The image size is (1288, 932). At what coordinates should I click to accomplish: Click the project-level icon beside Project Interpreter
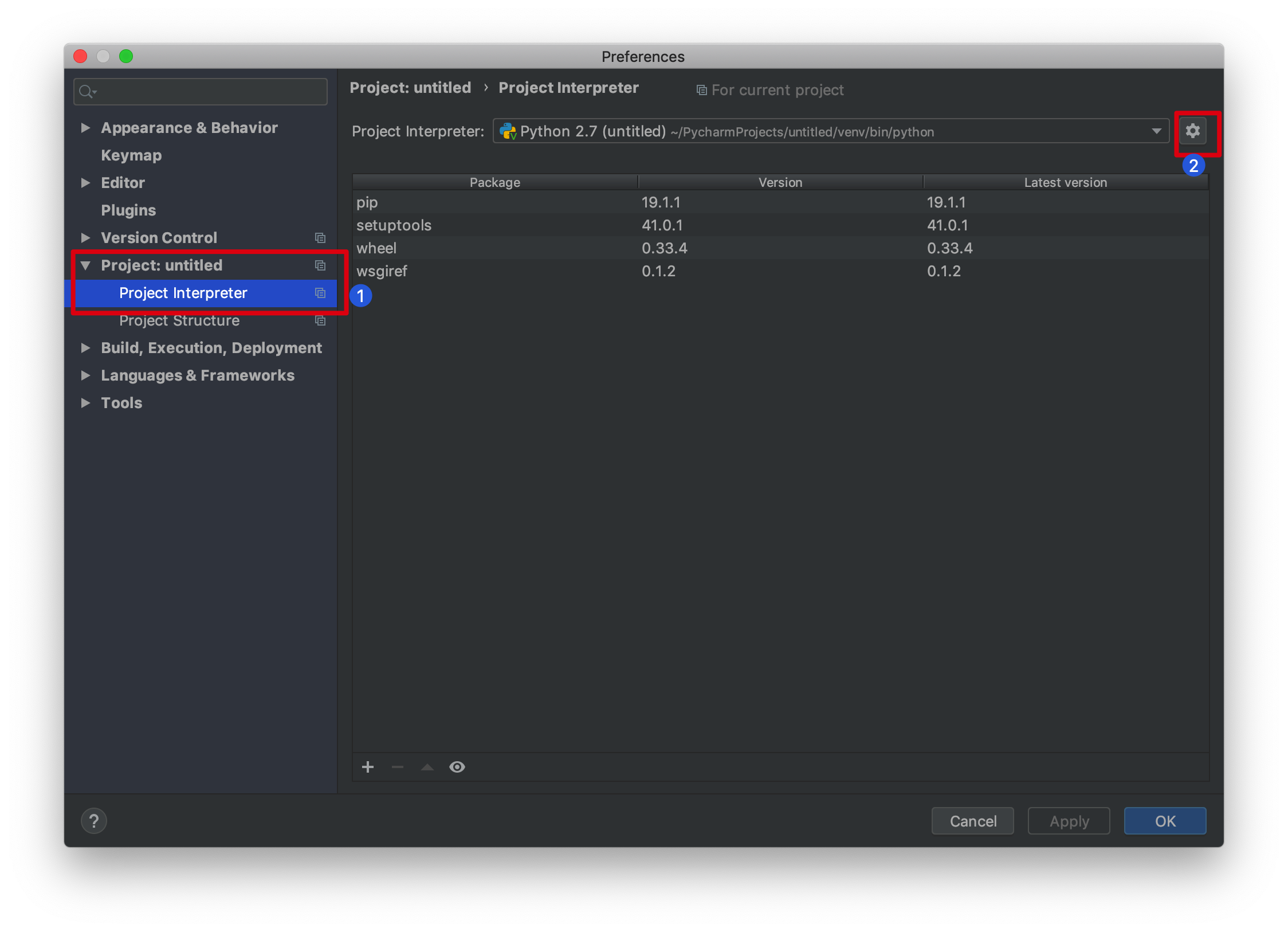pyautogui.click(x=320, y=293)
